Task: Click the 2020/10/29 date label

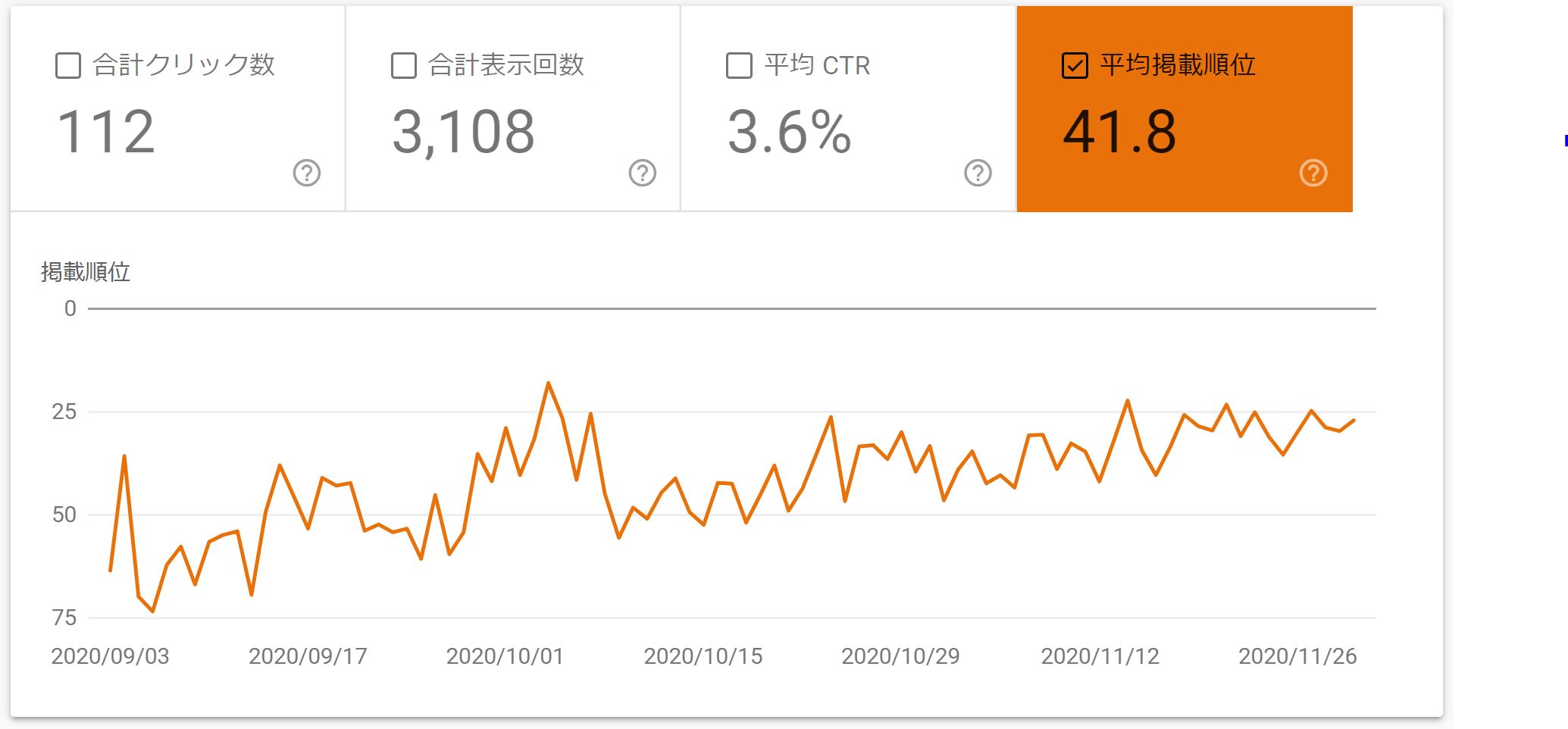Action: (900, 656)
